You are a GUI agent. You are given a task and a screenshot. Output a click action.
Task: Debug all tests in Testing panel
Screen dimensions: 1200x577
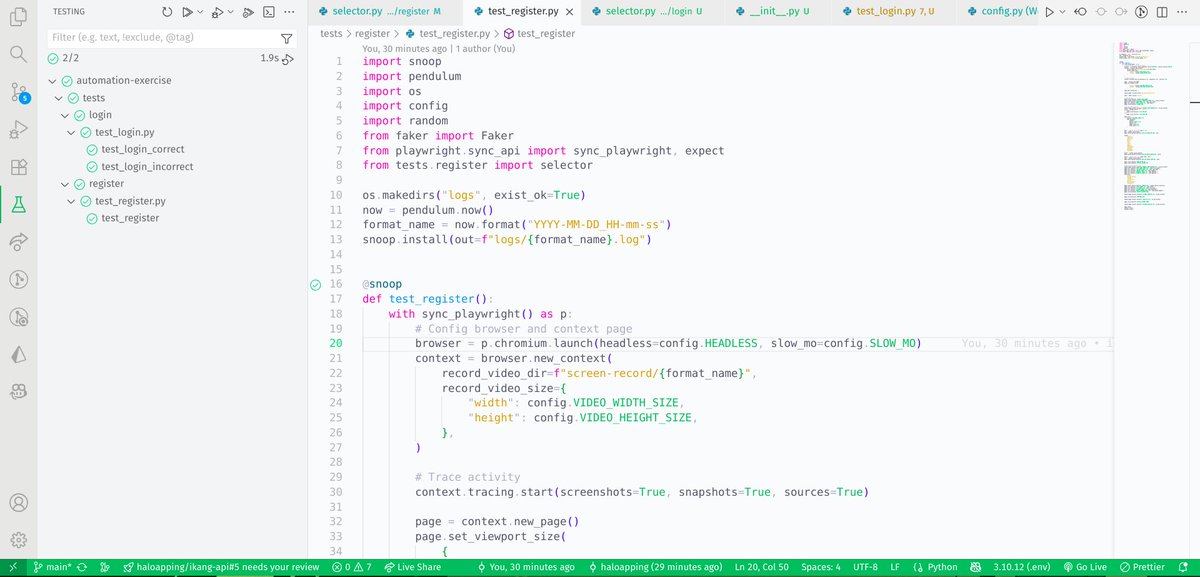point(217,12)
